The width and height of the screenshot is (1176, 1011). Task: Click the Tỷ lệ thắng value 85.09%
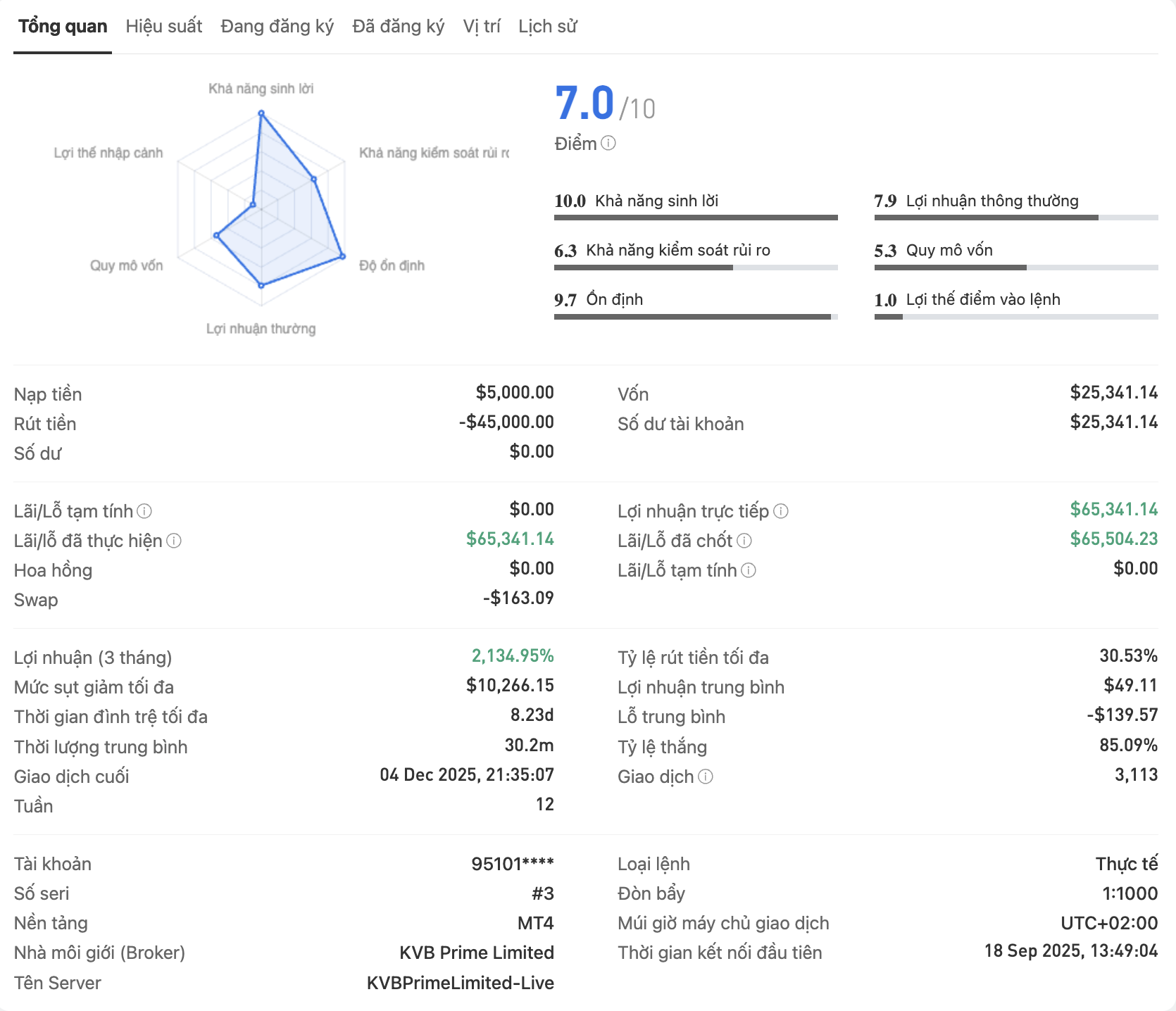pos(1129,745)
